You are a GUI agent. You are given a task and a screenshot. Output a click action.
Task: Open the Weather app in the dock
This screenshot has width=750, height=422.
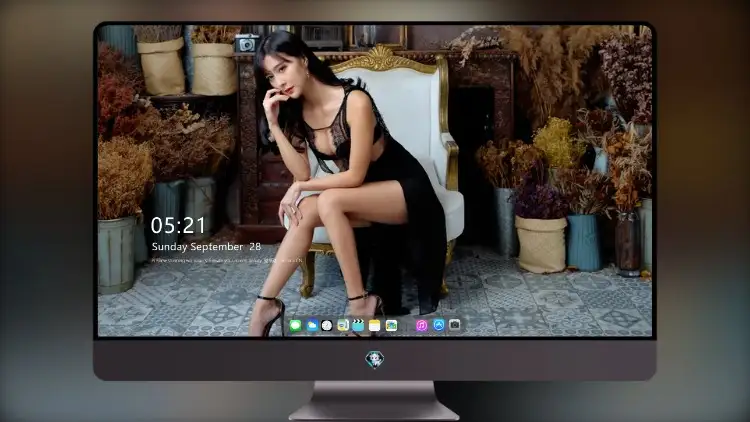click(x=312, y=326)
